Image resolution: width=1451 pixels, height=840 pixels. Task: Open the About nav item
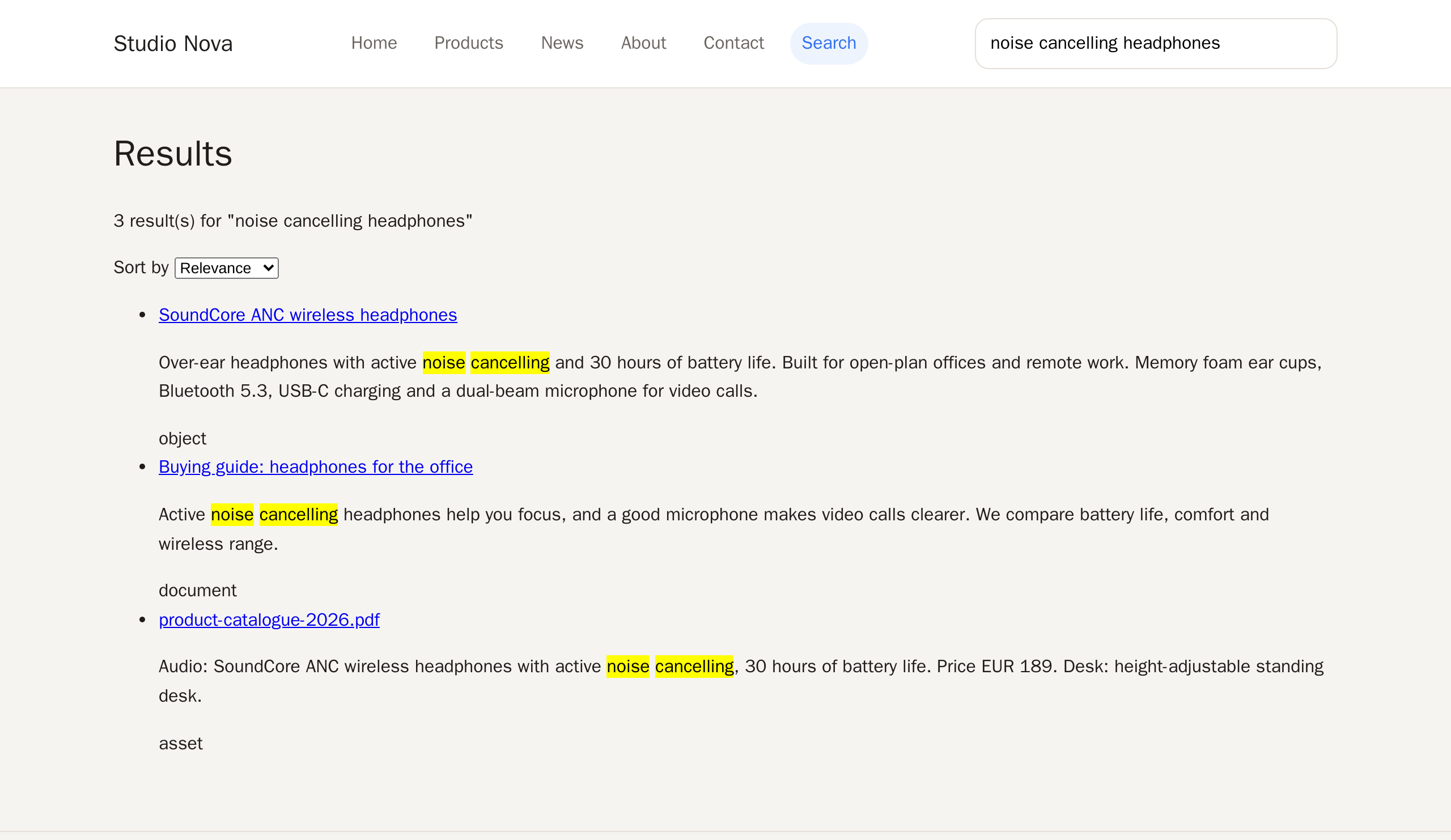(643, 43)
